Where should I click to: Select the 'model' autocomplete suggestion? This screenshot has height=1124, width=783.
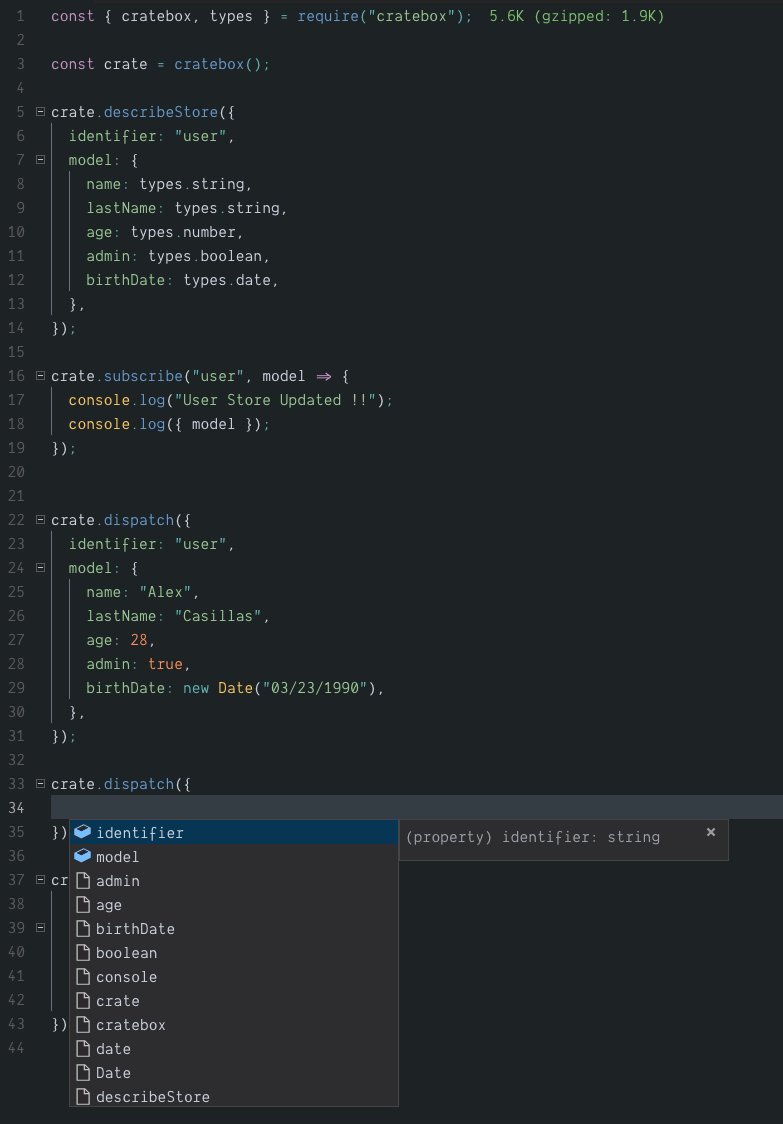pos(234,857)
